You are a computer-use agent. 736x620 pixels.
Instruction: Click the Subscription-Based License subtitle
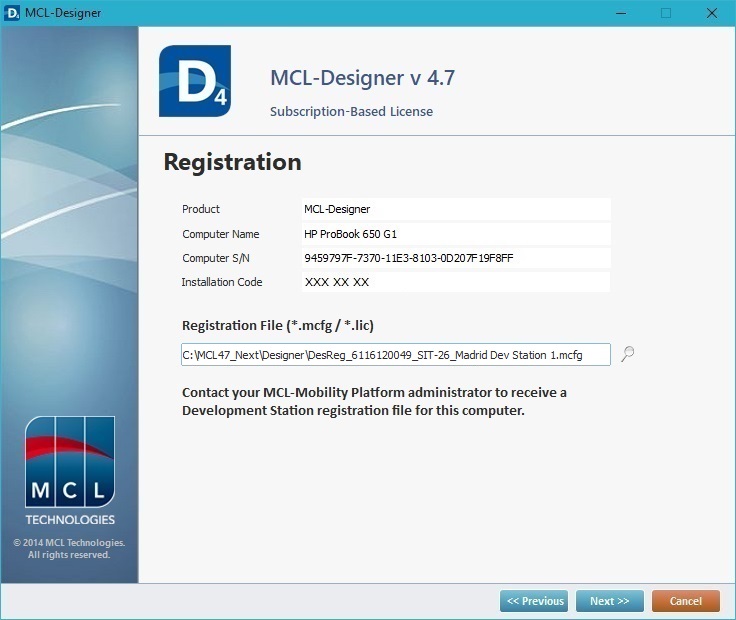pyautogui.click(x=351, y=112)
